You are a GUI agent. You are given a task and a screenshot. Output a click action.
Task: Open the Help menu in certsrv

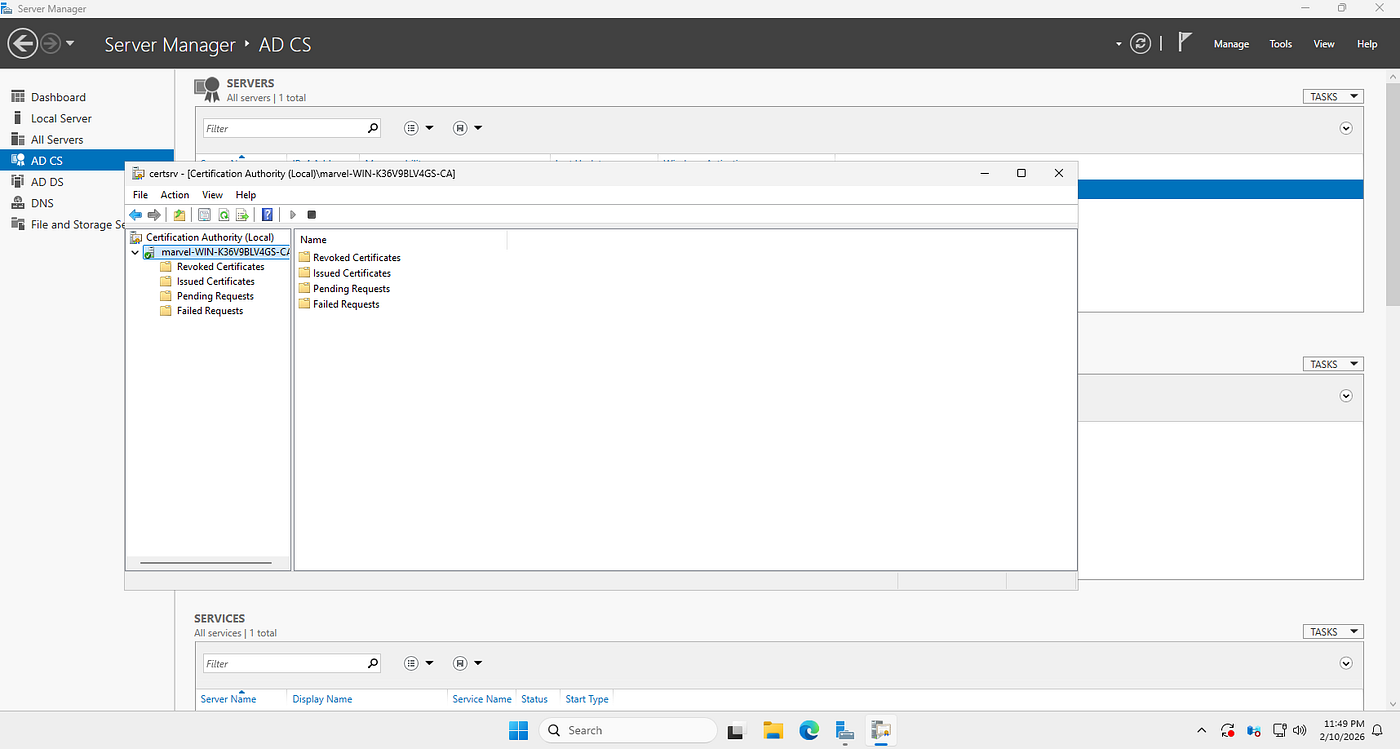(246, 195)
